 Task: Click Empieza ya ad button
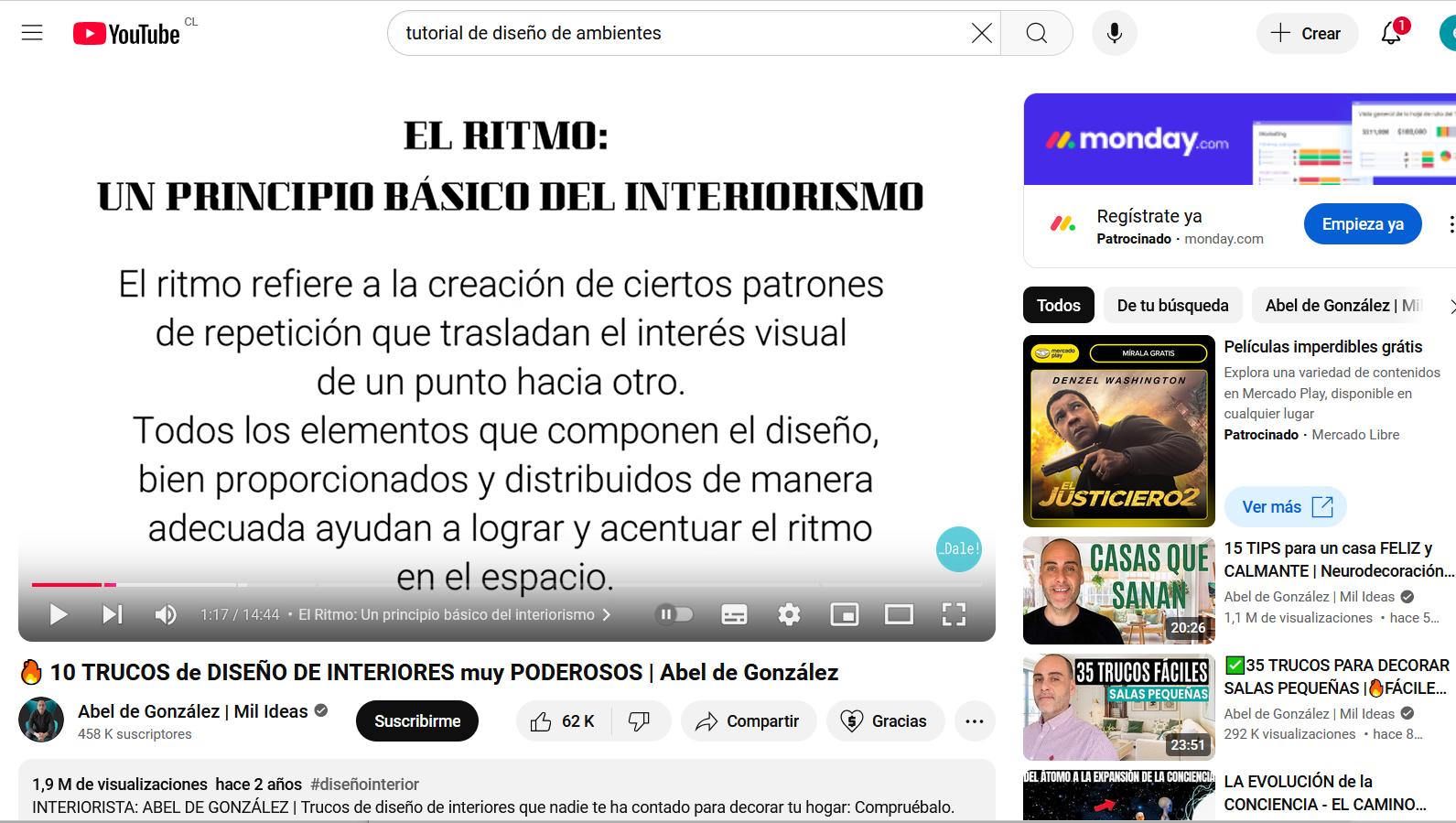[1363, 224]
